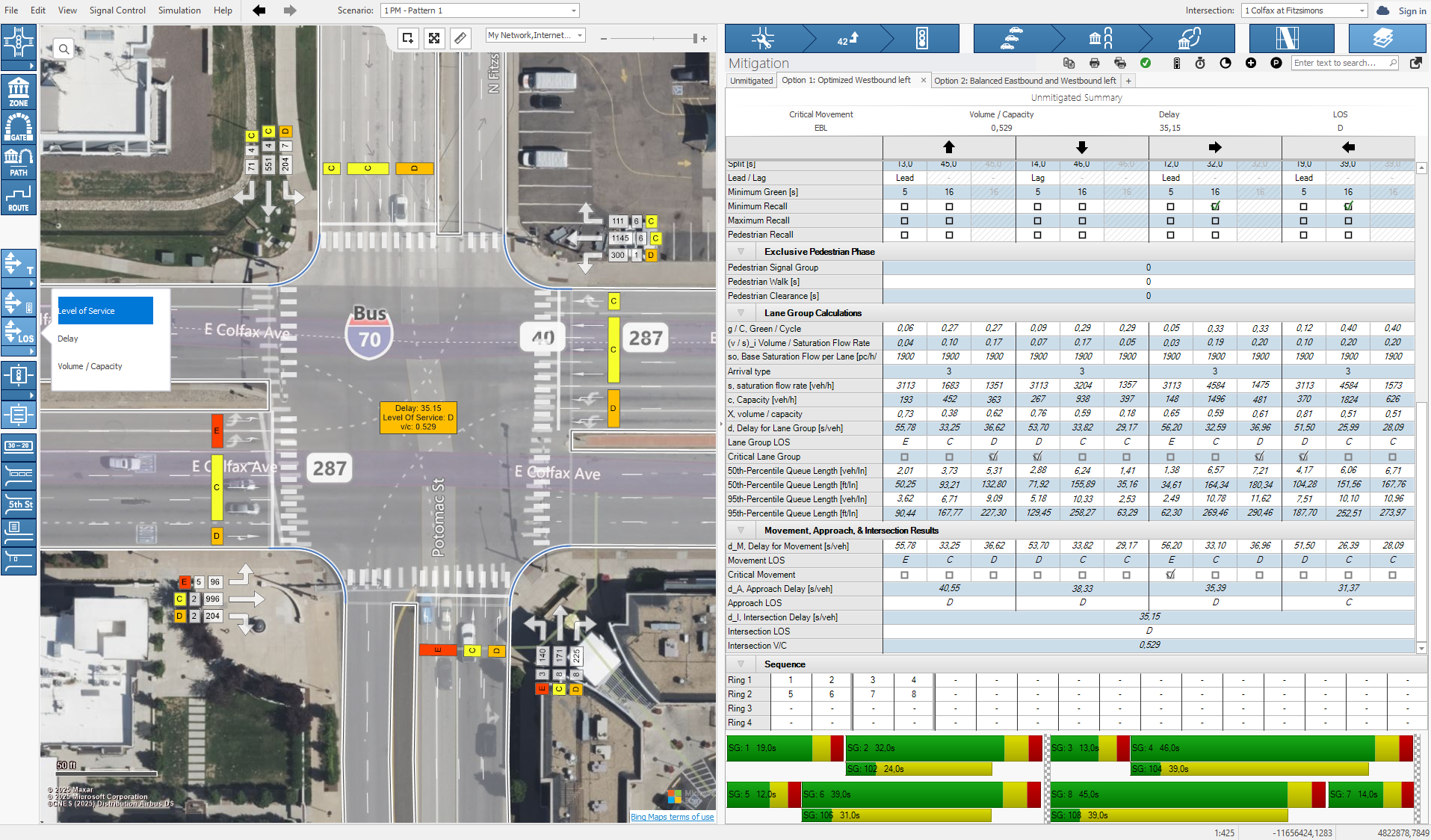This screenshot has height=840, width=1431.
Task: Pop out the Mitigation panel to a window
Action: point(1416,64)
